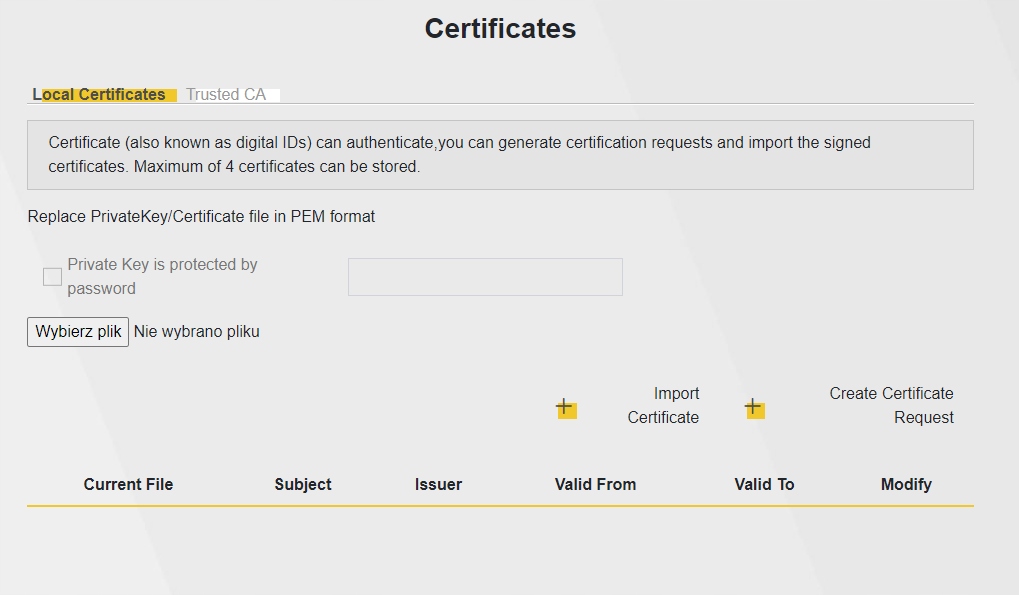Select the Local Certificates tab

(x=100, y=95)
